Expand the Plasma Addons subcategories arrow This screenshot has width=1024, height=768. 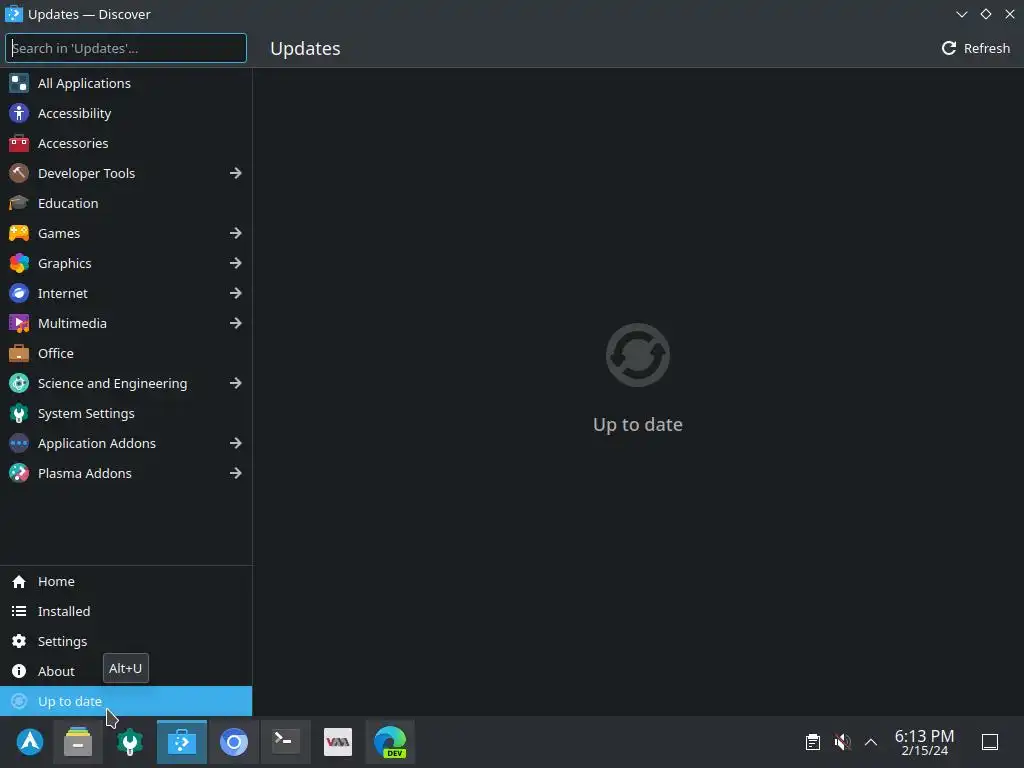(236, 473)
